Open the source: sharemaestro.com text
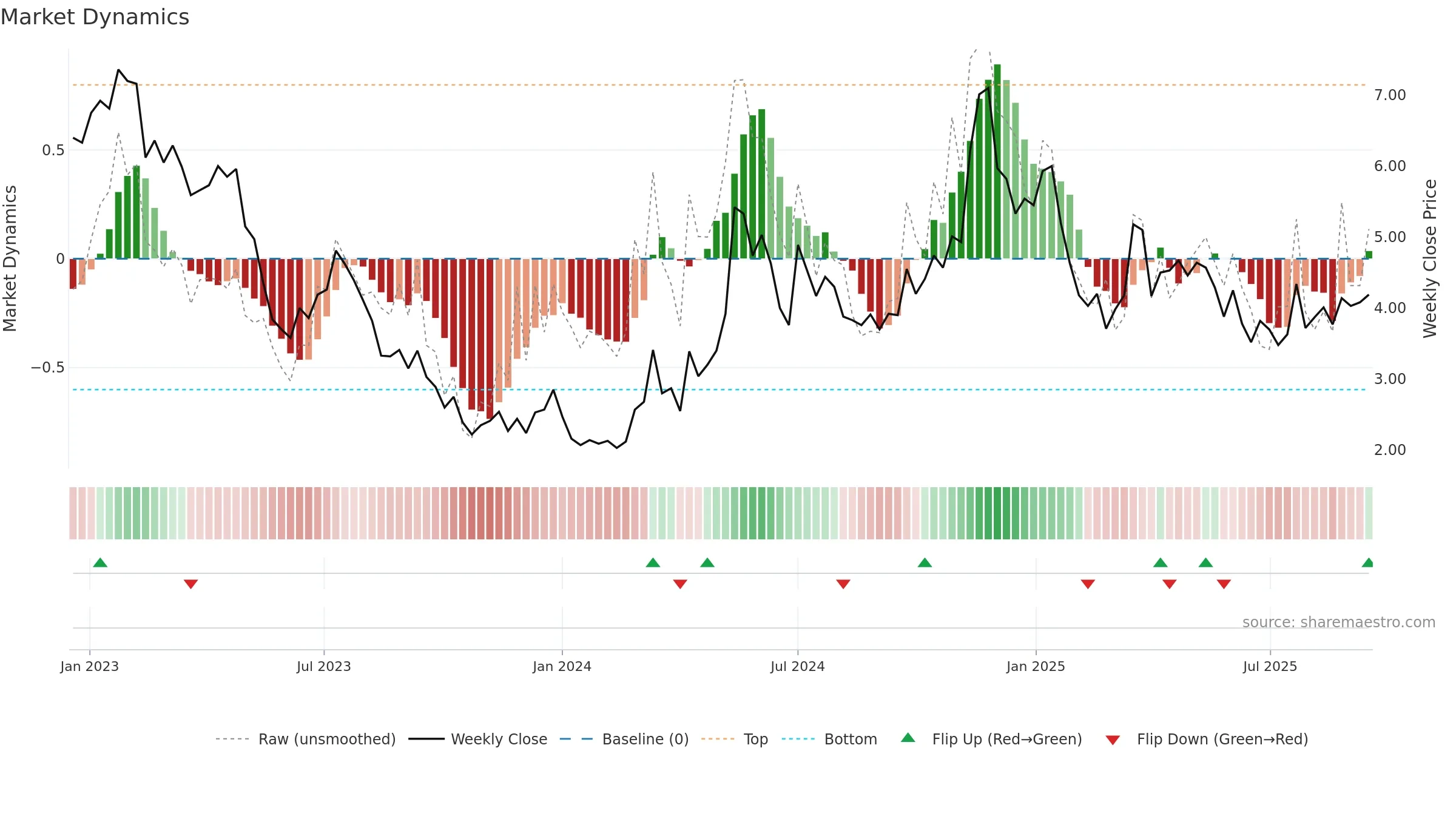This screenshot has width=1456, height=819. click(1339, 622)
